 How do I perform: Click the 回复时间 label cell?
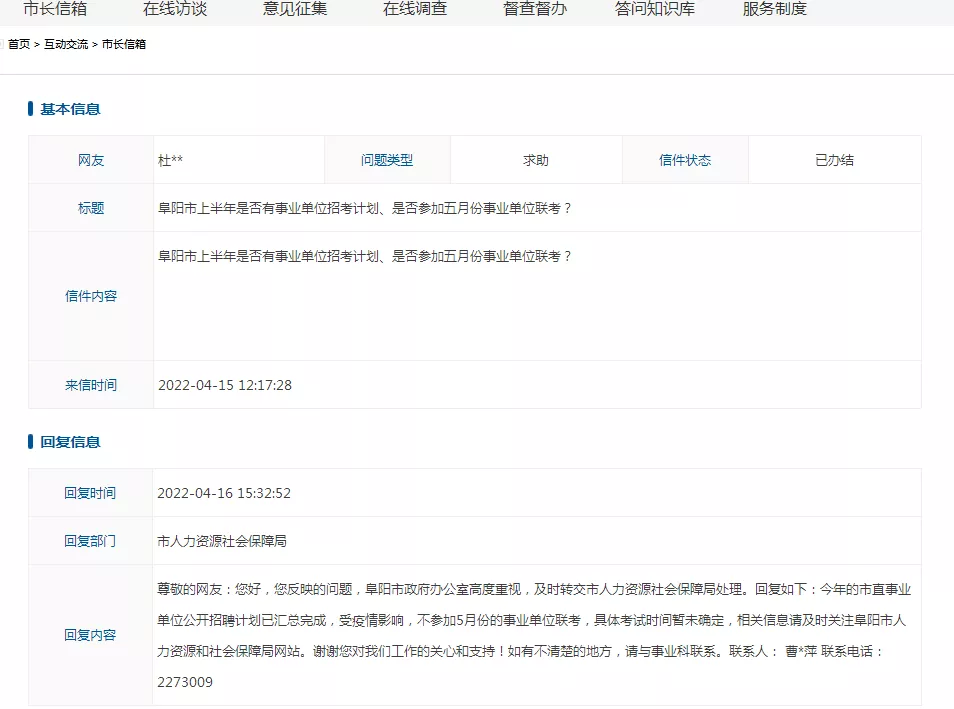[x=90, y=492]
